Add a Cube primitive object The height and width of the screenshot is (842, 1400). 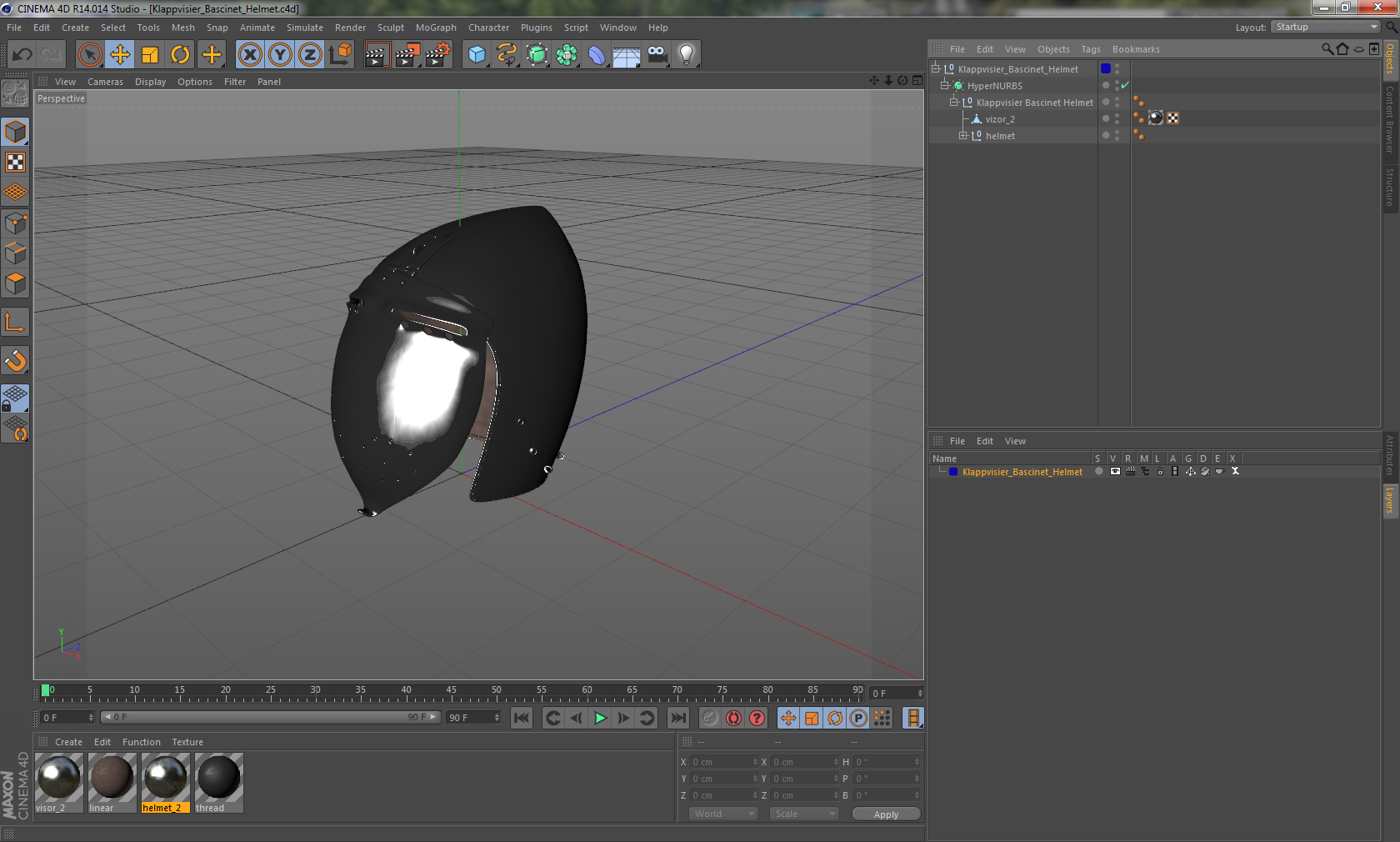(x=477, y=55)
